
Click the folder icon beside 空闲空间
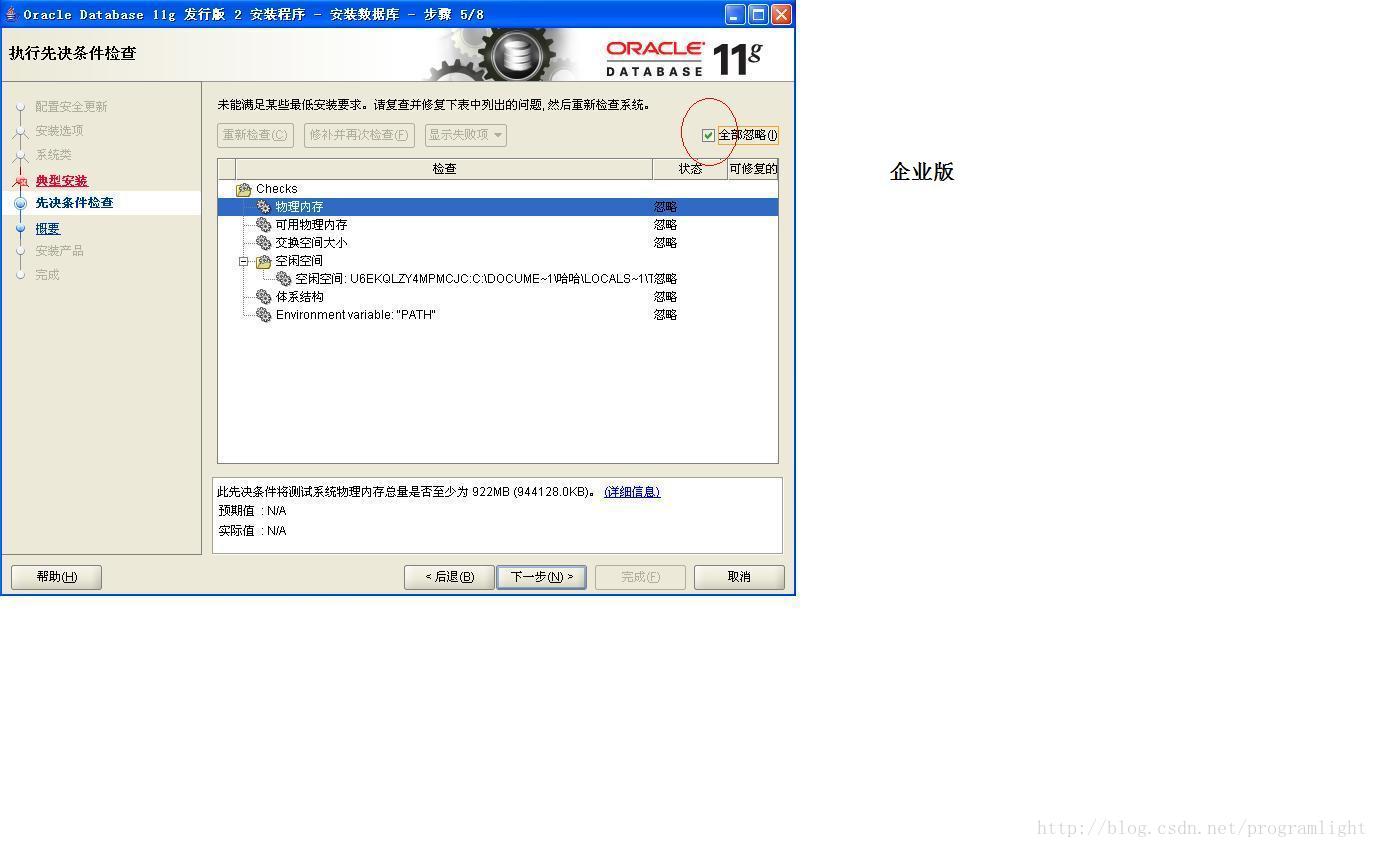(264, 261)
